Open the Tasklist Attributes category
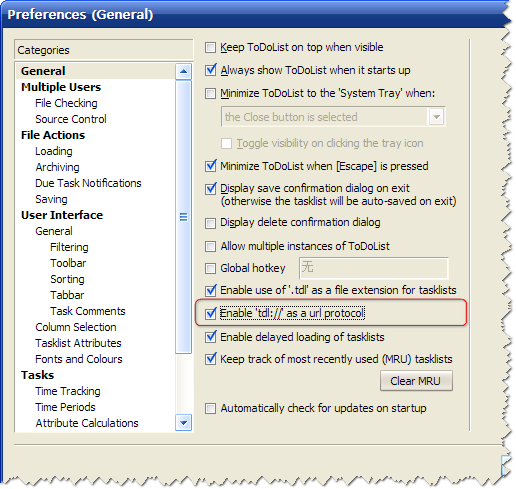 78,343
